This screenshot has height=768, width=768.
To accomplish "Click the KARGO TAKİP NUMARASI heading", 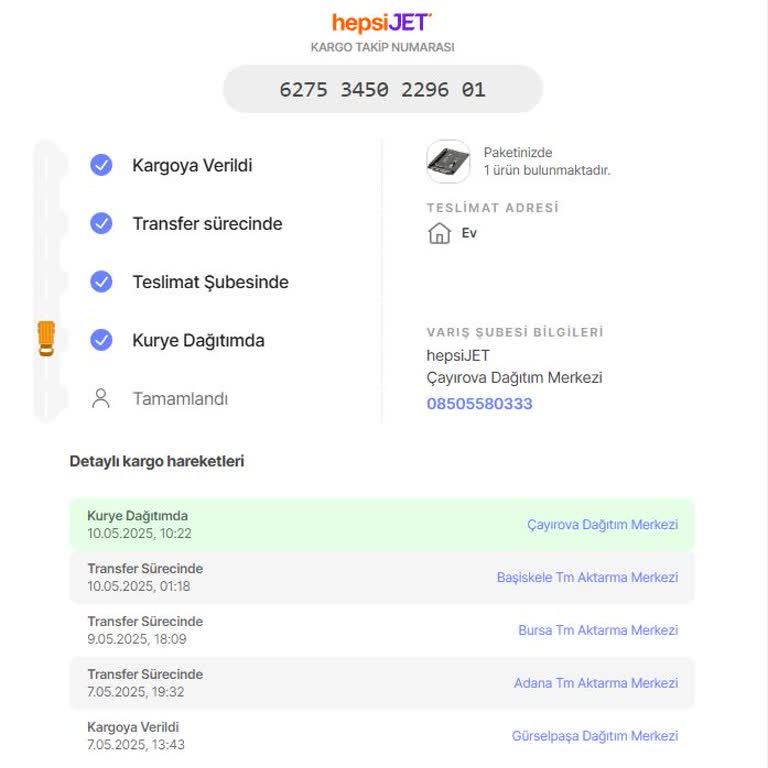I will point(383,48).
